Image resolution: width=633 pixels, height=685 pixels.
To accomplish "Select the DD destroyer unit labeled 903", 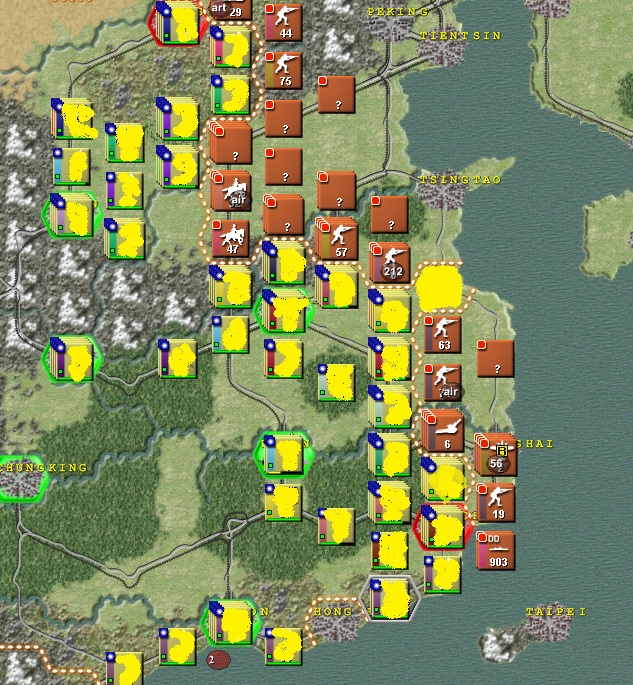I will 495,550.
